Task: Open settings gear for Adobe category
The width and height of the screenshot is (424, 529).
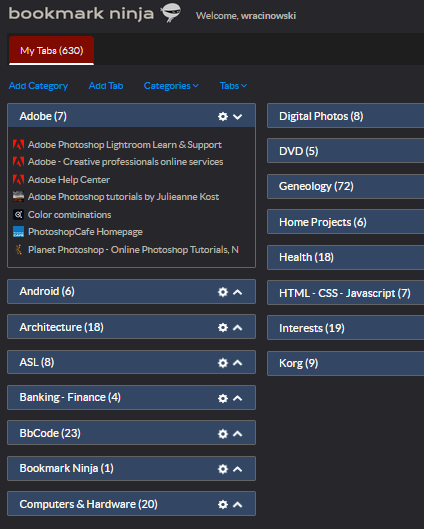Action: [223, 116]
